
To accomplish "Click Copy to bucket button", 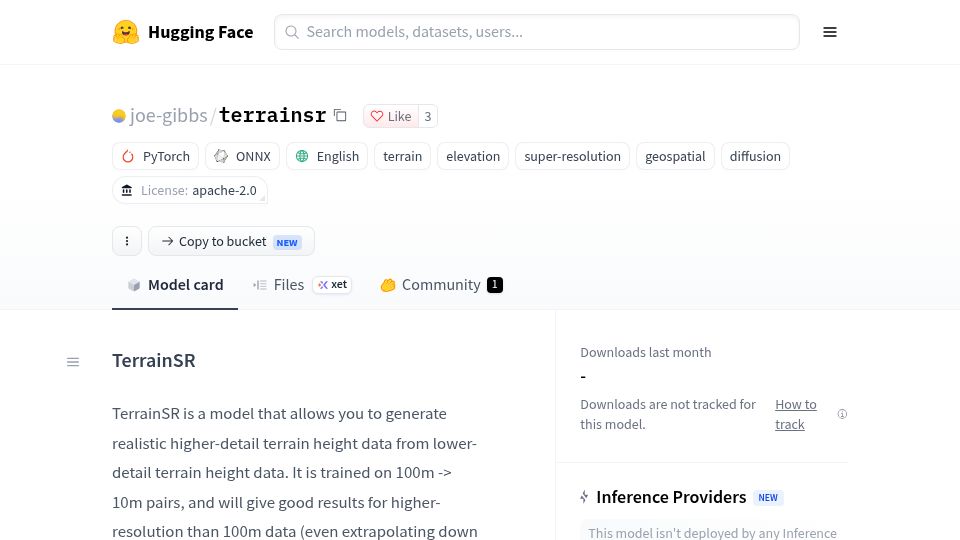I will 231,241.
